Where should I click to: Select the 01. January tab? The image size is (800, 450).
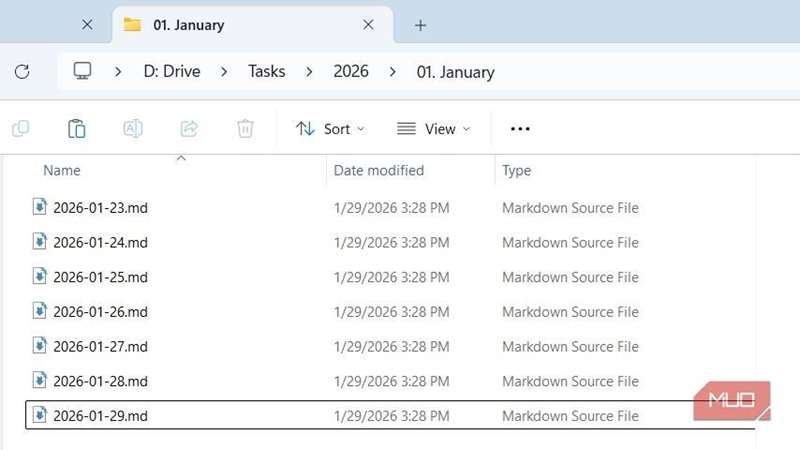click(x=253, y=25)
